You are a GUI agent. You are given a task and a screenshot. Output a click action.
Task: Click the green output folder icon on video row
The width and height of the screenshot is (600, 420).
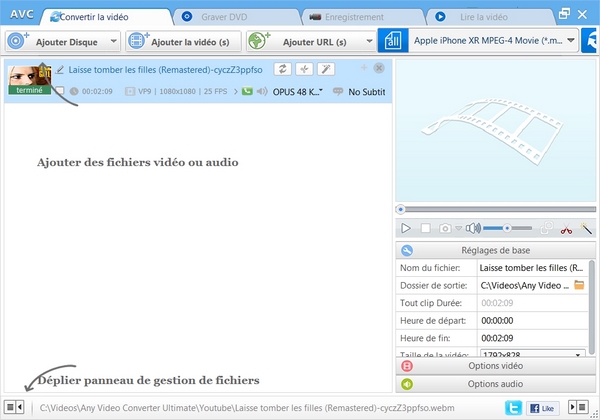point(247,91)
